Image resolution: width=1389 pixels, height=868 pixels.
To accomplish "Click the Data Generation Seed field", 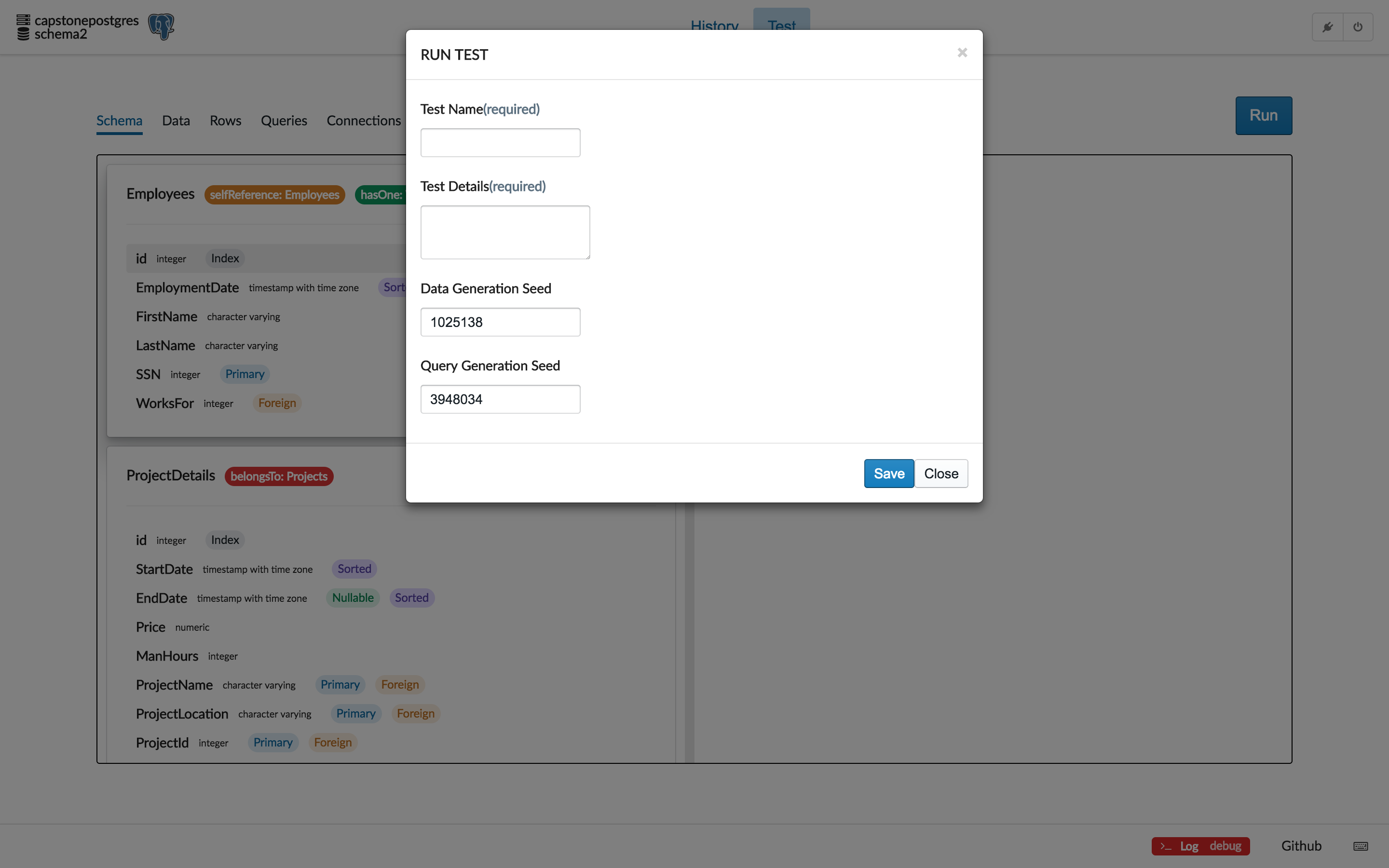I will [x=500, y=322].
